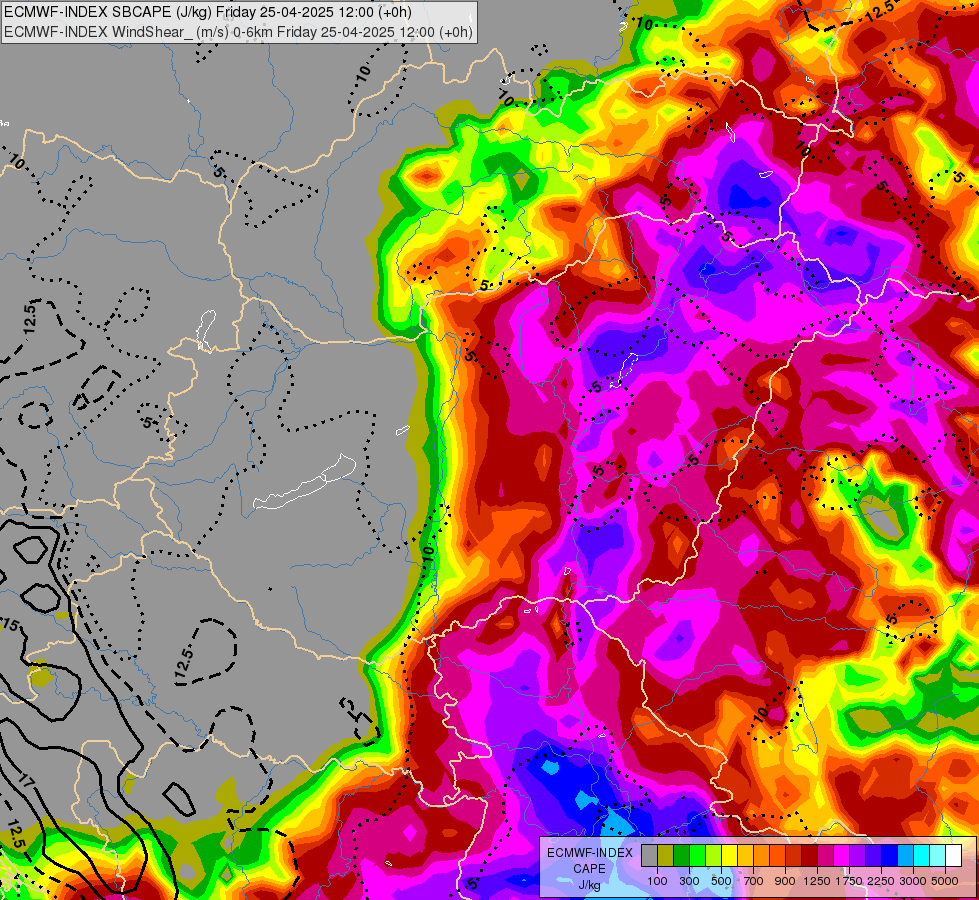Click the legend value 1750
The width and height of the screenshot is (979, 900).
coord(849,881)
